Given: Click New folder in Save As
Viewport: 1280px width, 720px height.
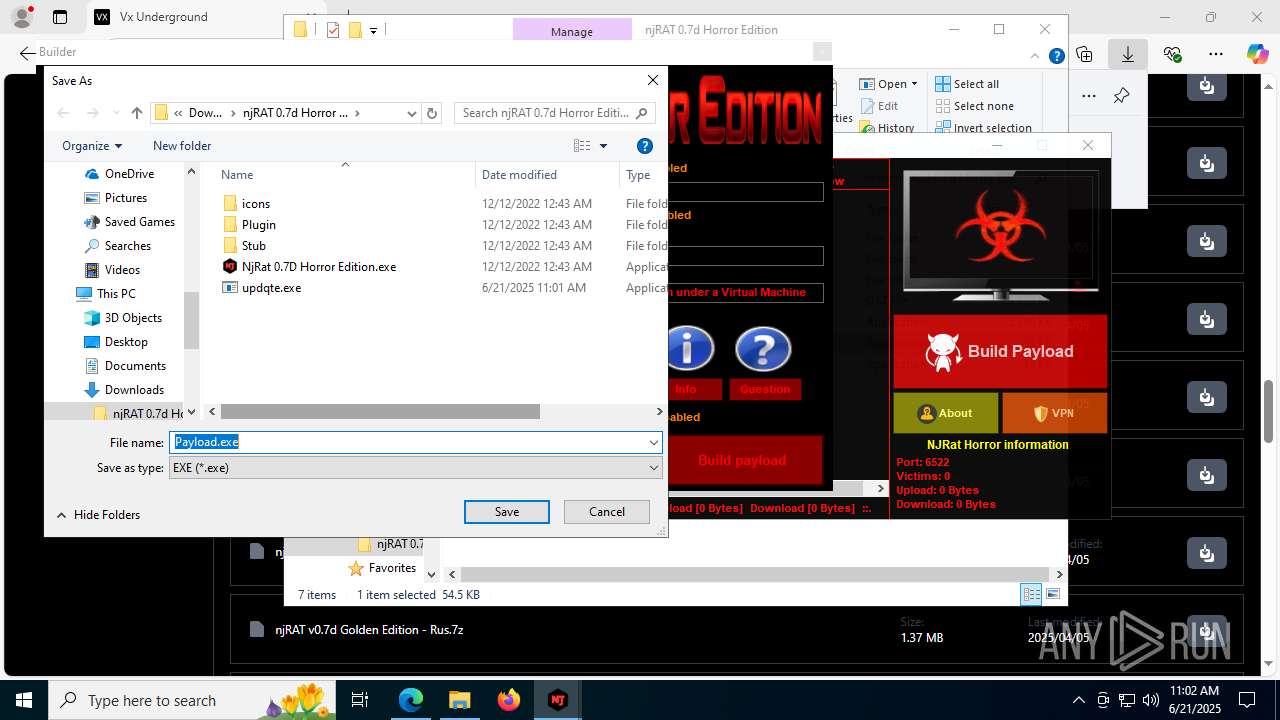Looking at the screenshot, I should pyautogui.click(x=182, y=146).
